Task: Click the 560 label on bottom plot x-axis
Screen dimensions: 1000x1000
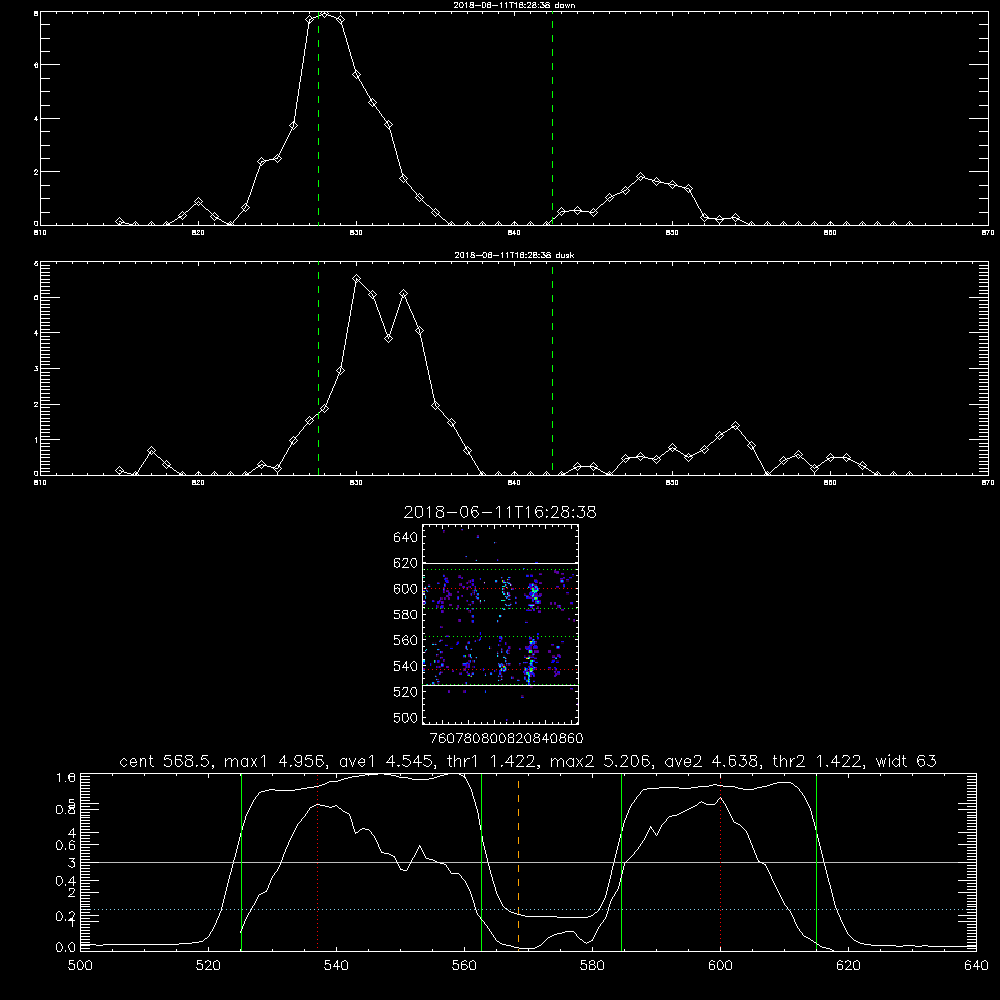Action: point(464,966)
